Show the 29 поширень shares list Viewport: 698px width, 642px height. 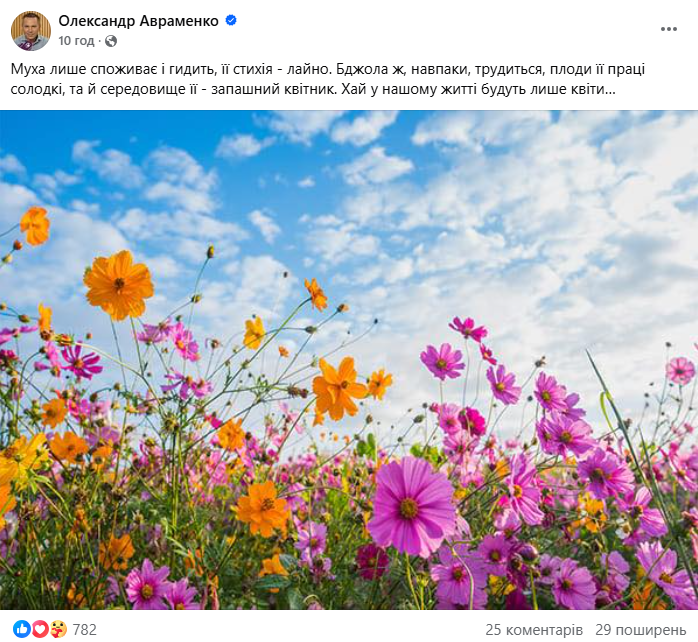tap(641, 630)
